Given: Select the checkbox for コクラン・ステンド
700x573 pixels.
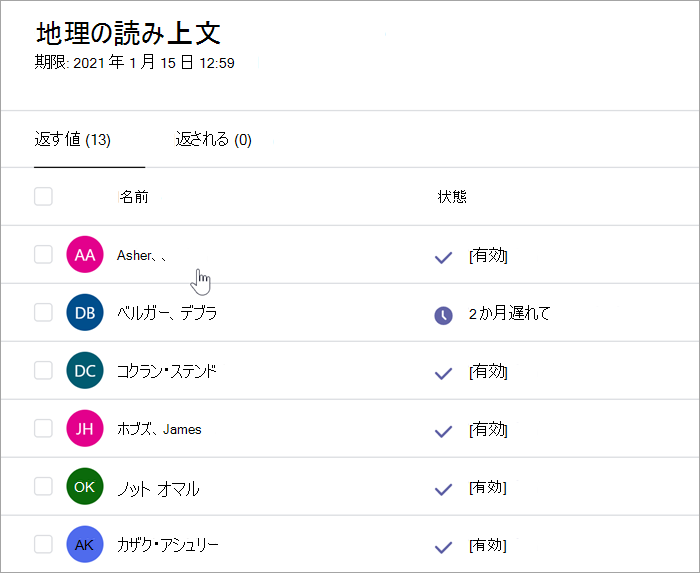Looking at the screenshot, I should coord(43,370).
